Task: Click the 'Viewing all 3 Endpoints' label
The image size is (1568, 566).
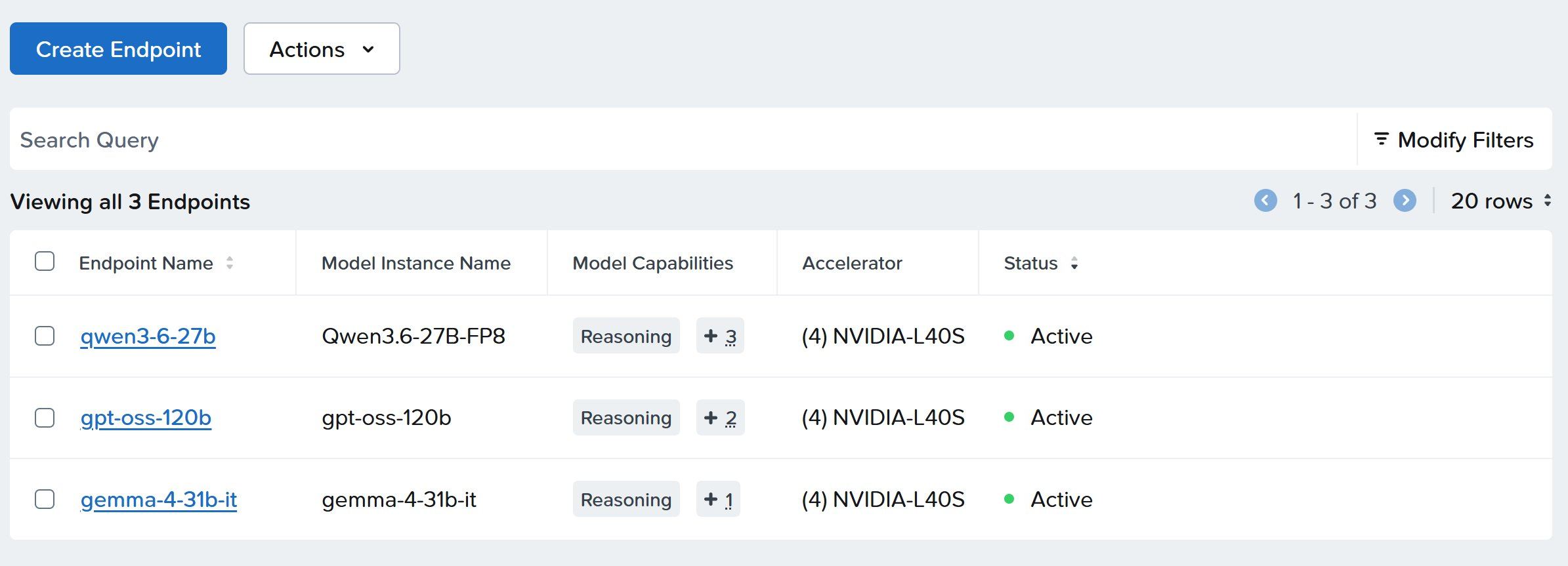Action: 130,201
